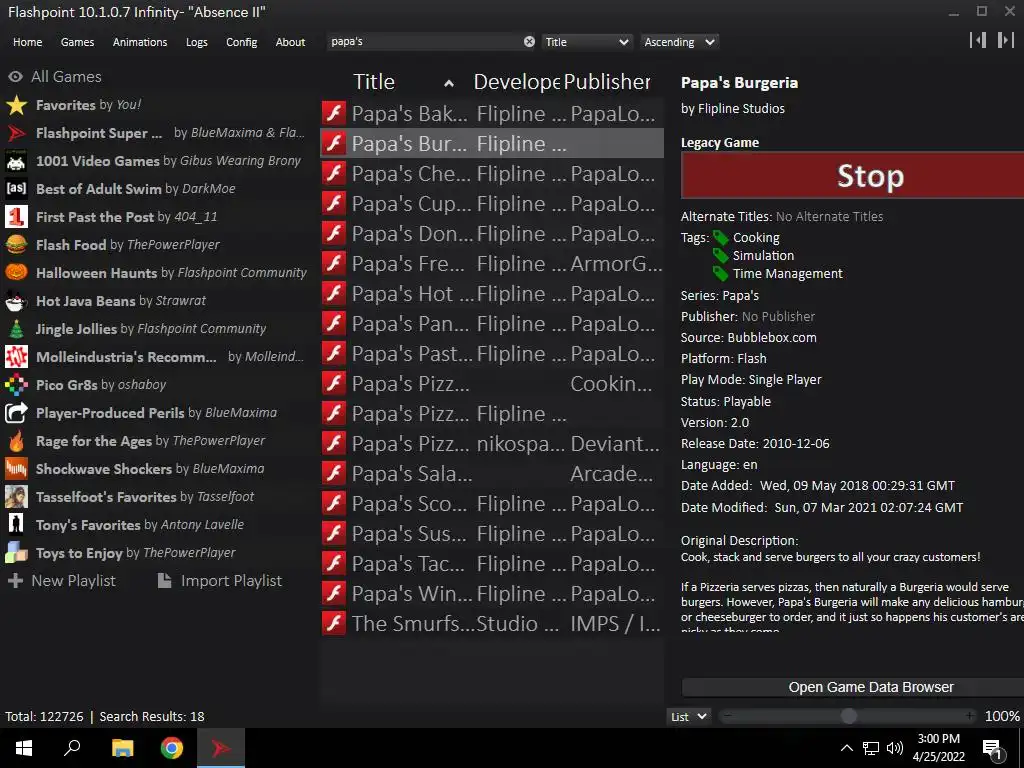Open the Animations menu tab
This screenshot has width=1024, height=768.
140,42
